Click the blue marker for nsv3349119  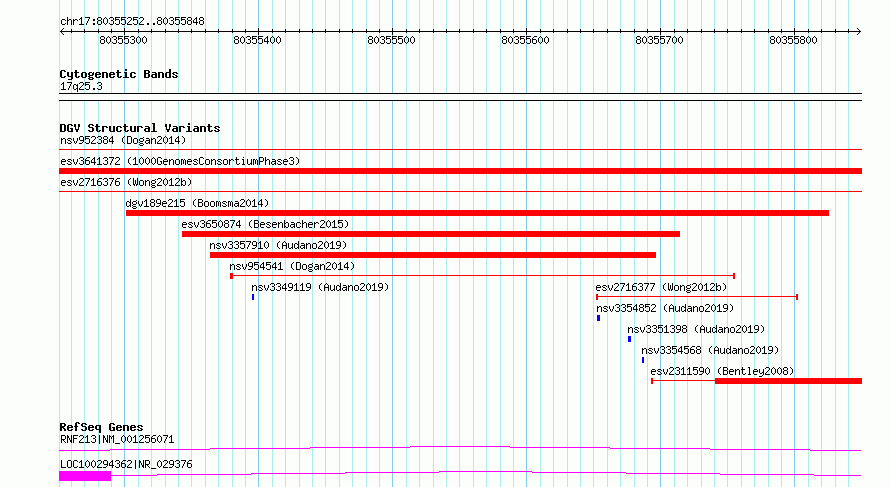point(253,297)
